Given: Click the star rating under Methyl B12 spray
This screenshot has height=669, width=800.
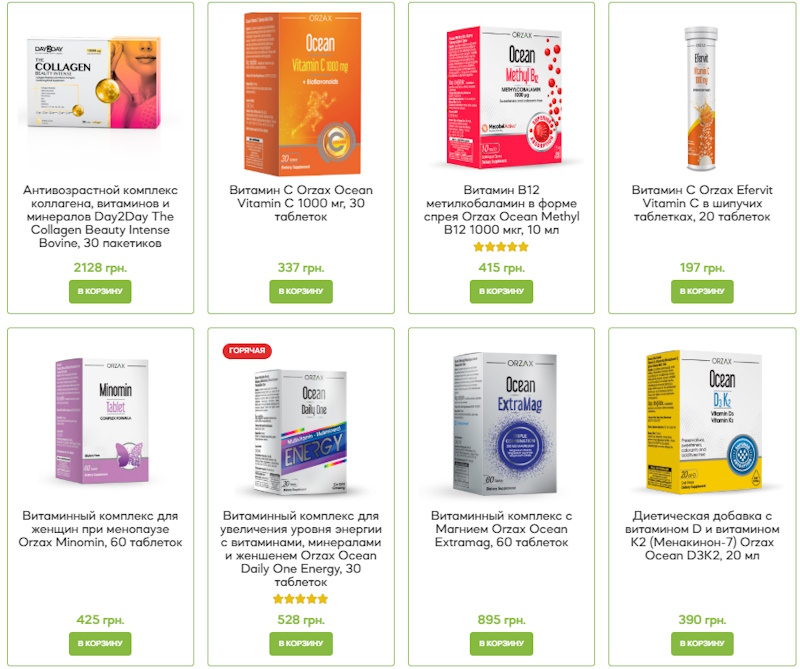Looking at the screenshot, I should pyautogui.click(x=501, y=247).
